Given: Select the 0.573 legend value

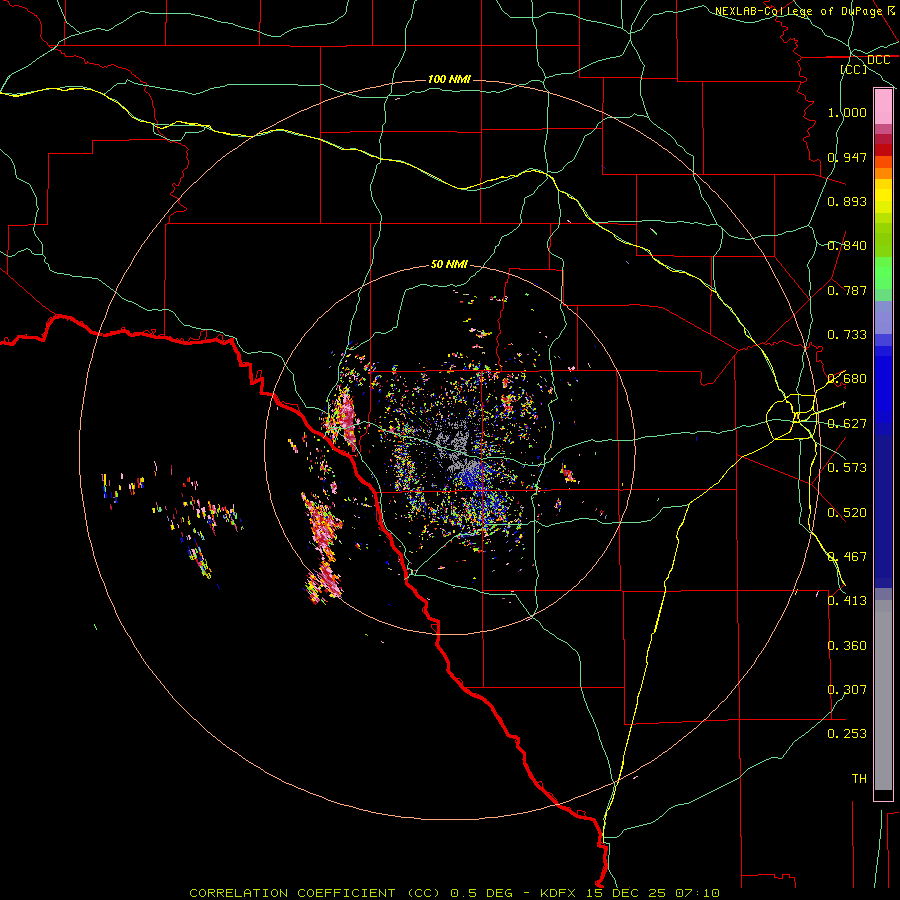Looking at the screenshot, I should pos(847,468).
